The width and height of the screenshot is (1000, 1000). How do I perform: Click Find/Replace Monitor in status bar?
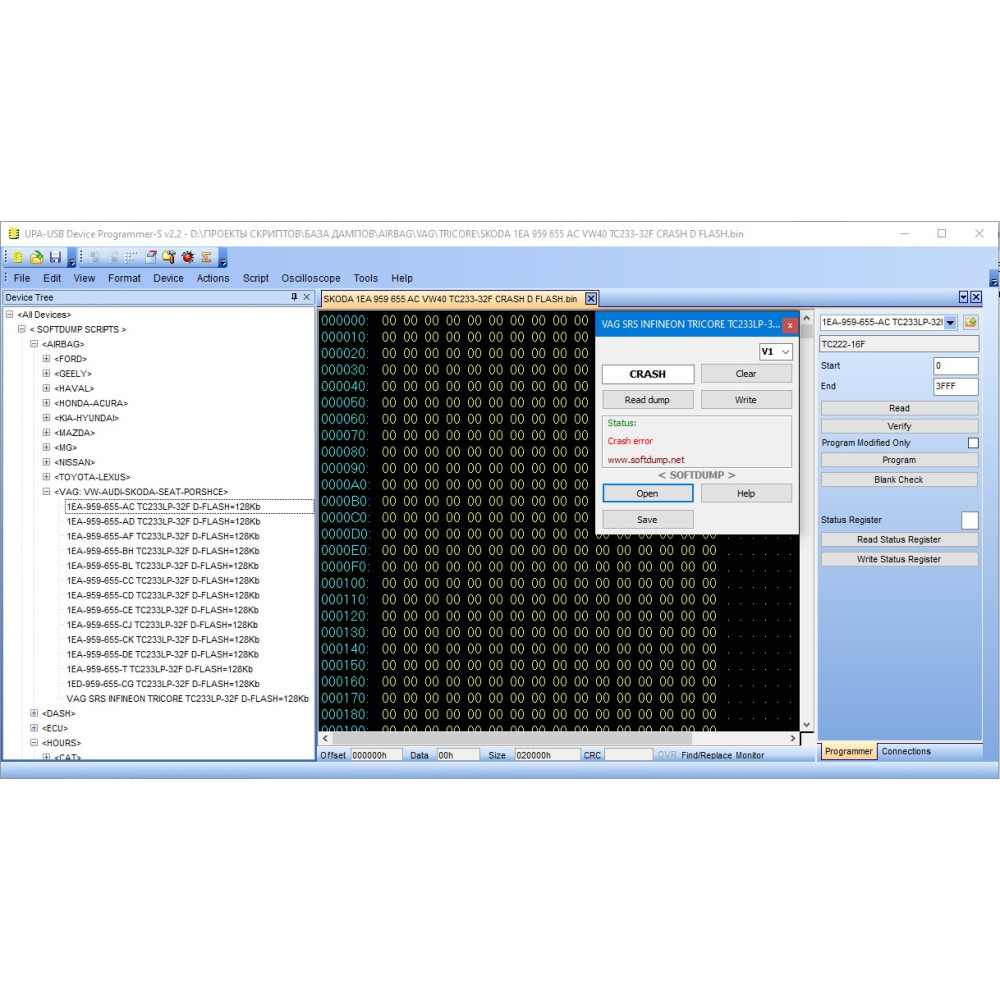tap(723, 755)
